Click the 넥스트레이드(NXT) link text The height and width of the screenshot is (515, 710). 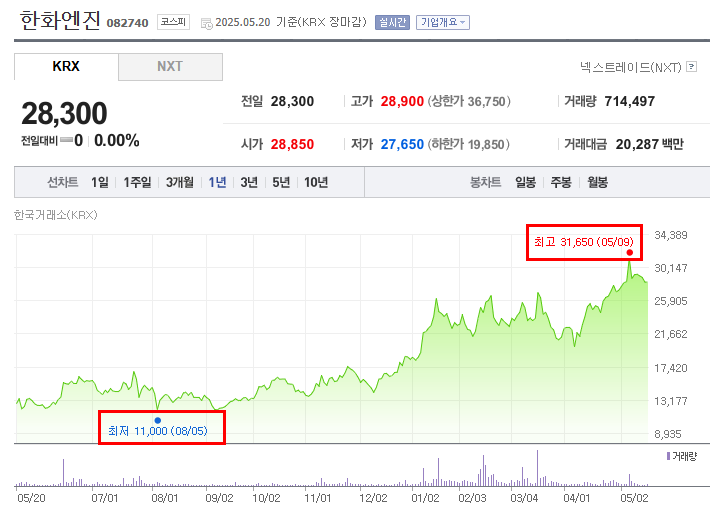coord(630,67)
